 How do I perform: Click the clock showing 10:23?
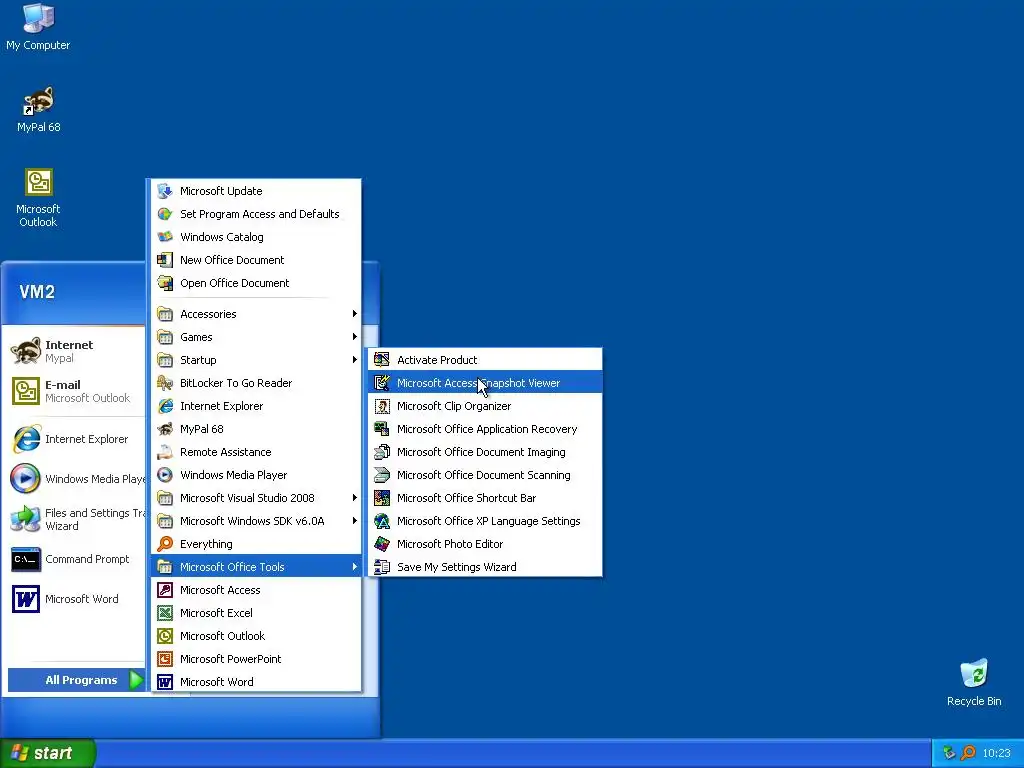(996, 753)
